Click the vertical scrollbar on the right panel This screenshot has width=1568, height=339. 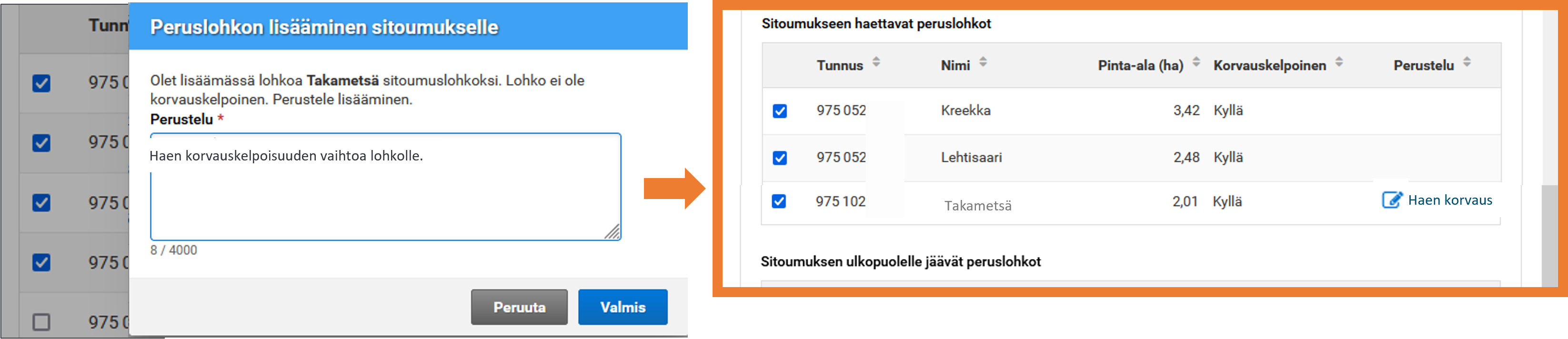coord(1549,231)
